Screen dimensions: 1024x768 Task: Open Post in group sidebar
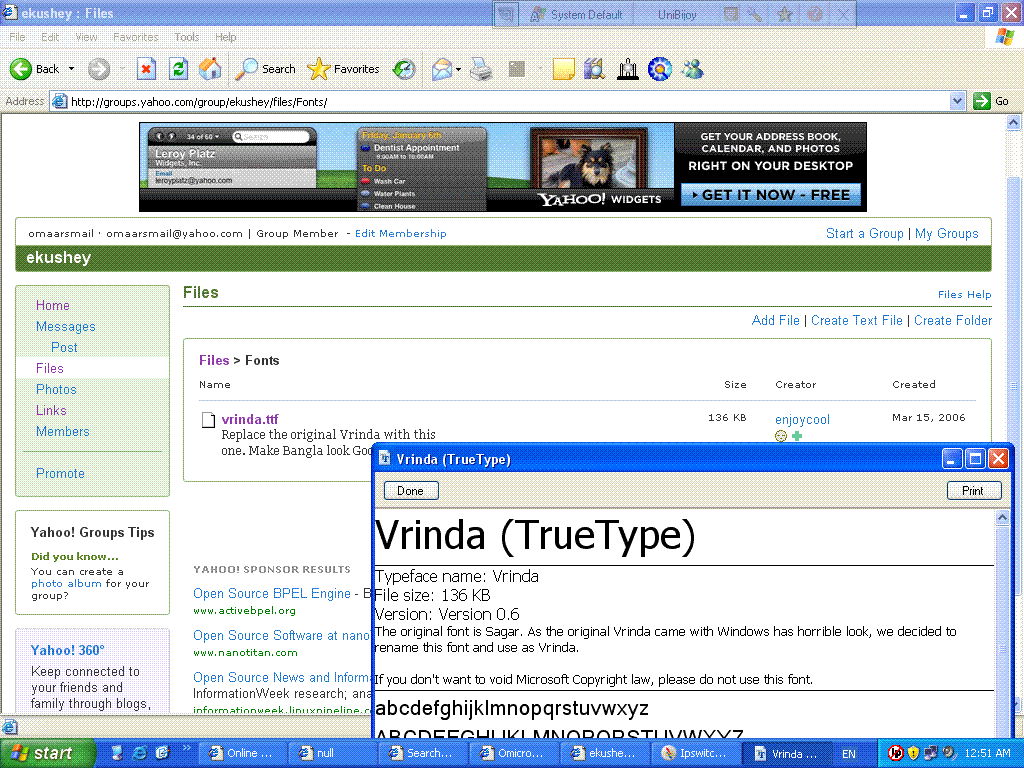(x=64, y=347)
